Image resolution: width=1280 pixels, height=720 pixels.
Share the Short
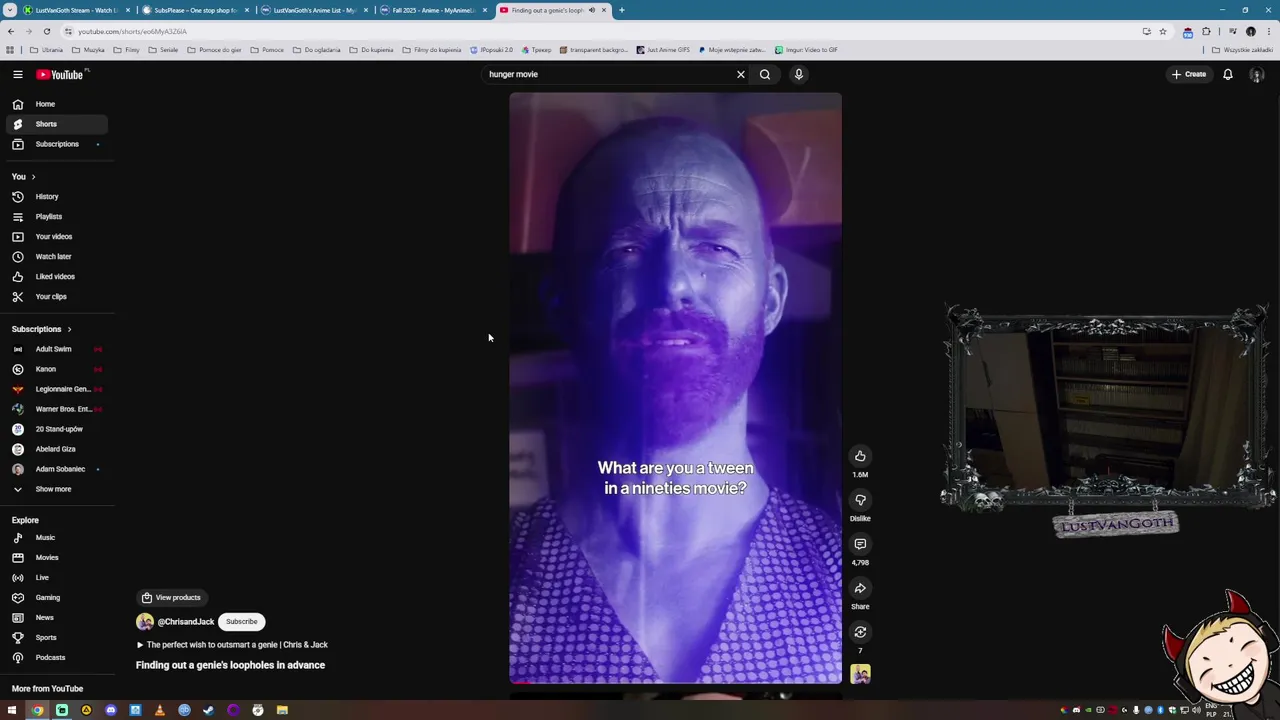pyautogui.click(x=860, y=588)
